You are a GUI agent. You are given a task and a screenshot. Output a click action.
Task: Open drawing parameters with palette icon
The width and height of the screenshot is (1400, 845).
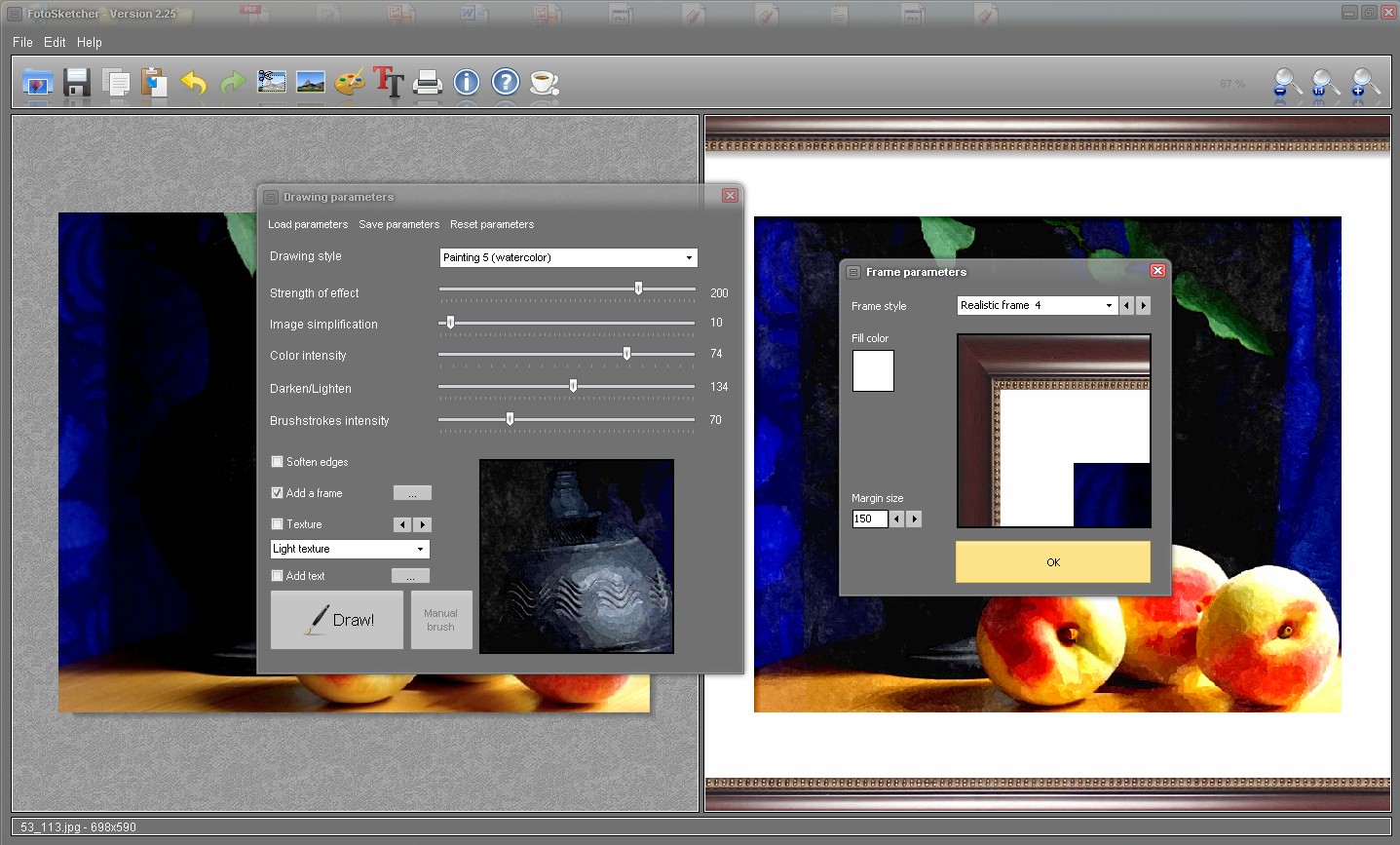click(350, 83)
